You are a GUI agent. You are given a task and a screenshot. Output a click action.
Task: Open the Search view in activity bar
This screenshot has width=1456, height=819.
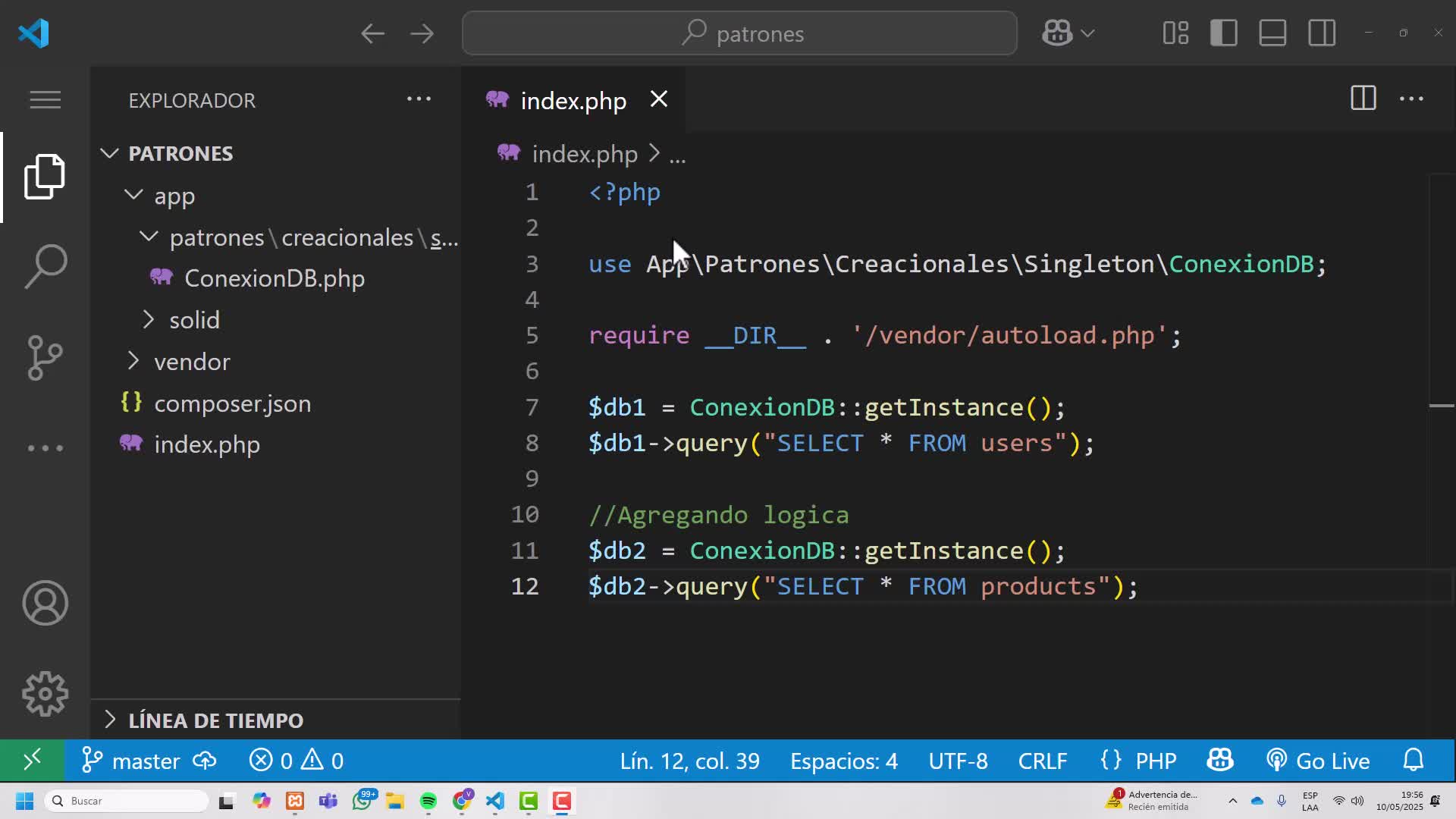pyautogui.click(x=45, y=266)
